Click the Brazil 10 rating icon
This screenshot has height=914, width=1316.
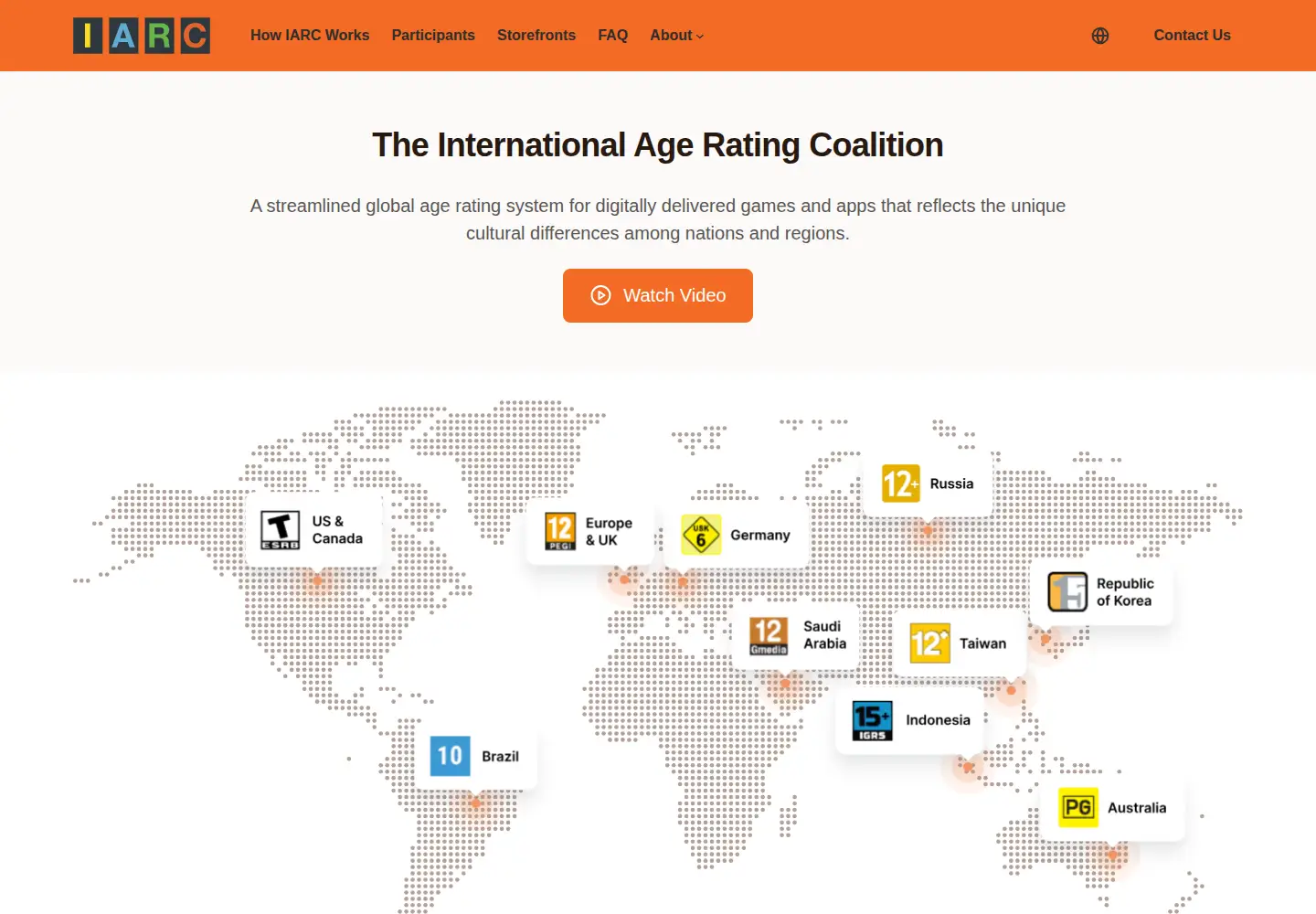pyautogui.click(x=450, y=756)
